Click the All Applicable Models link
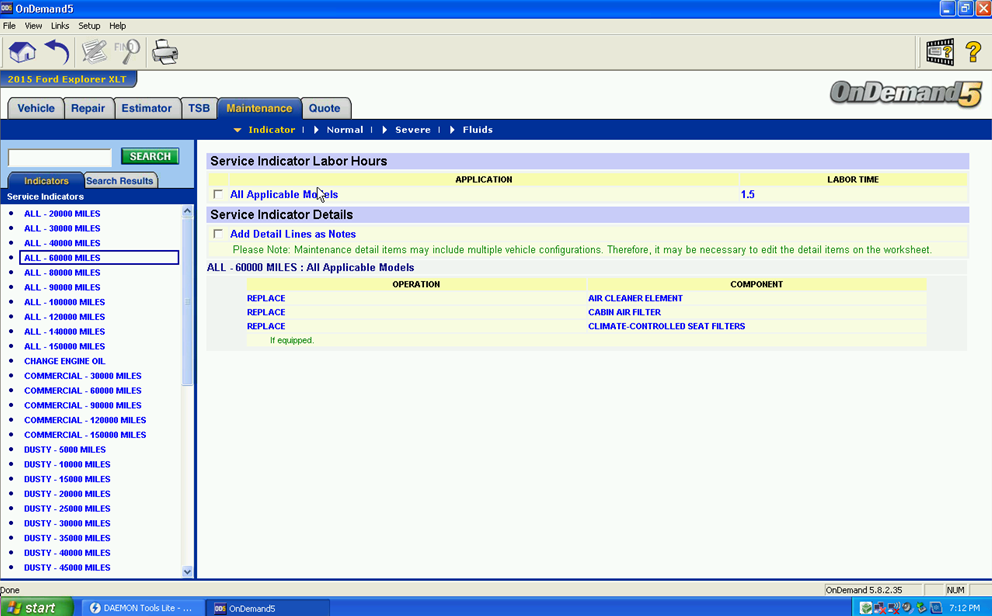This screenshot has width=992, height=616. 283,194
